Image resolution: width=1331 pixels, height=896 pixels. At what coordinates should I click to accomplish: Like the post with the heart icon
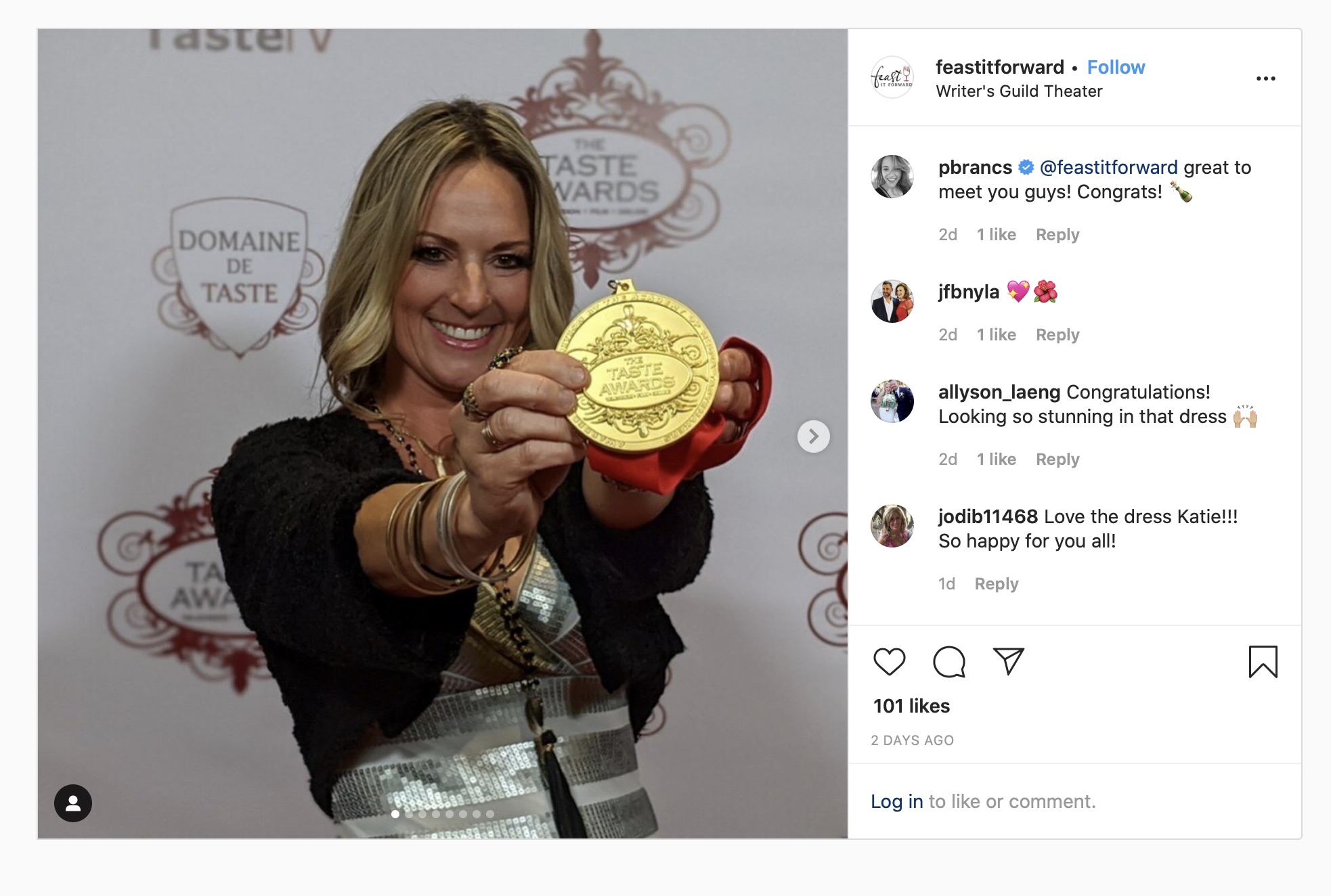(889, 661)
